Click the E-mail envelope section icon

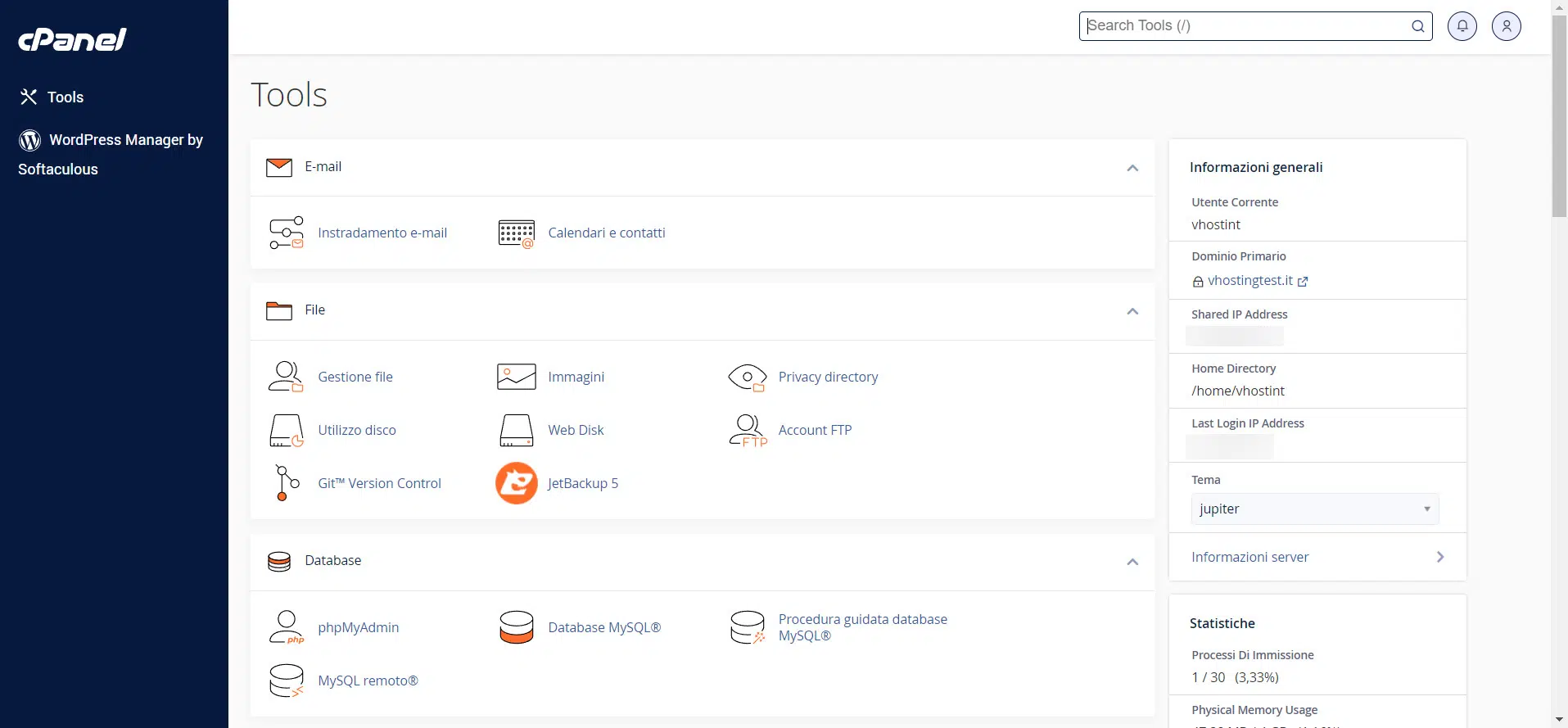279,167
